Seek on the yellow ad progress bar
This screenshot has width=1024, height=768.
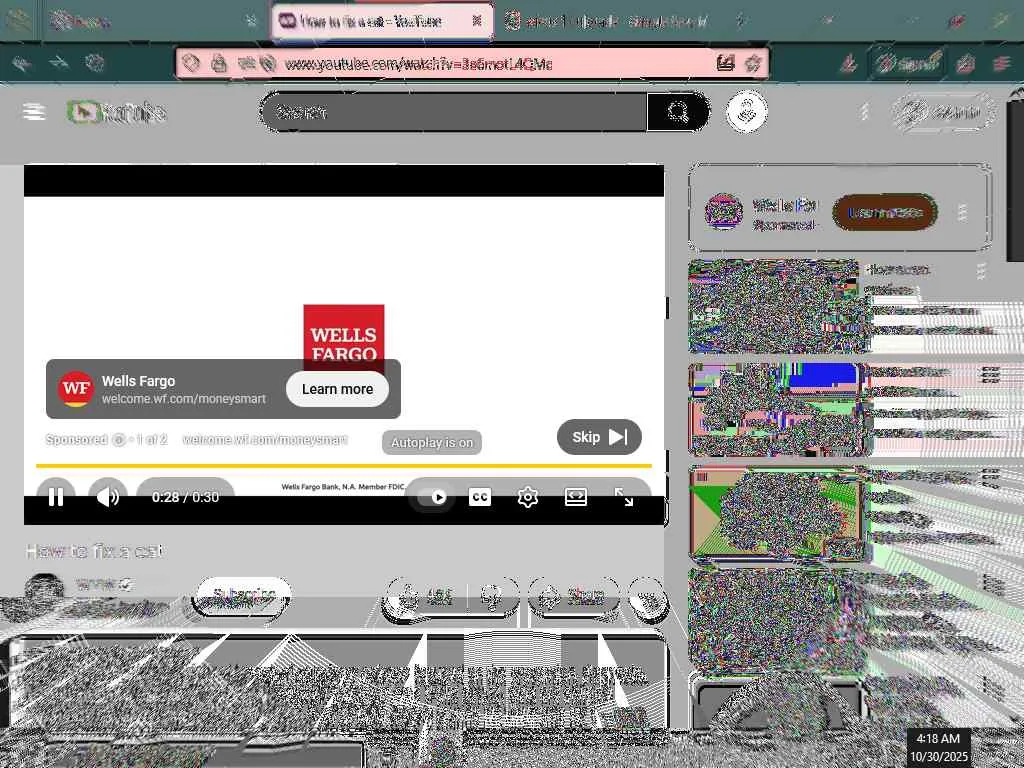(x=344, y=466)
